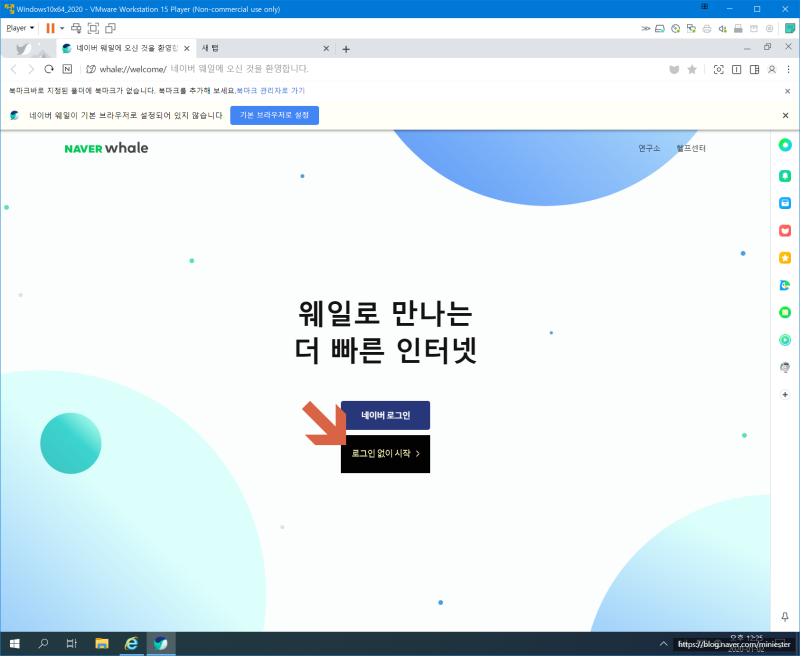Dismiss the bookmark bar notice
Image resolution: width=800 pixels, height=656 pixels.
coord(787,91)
